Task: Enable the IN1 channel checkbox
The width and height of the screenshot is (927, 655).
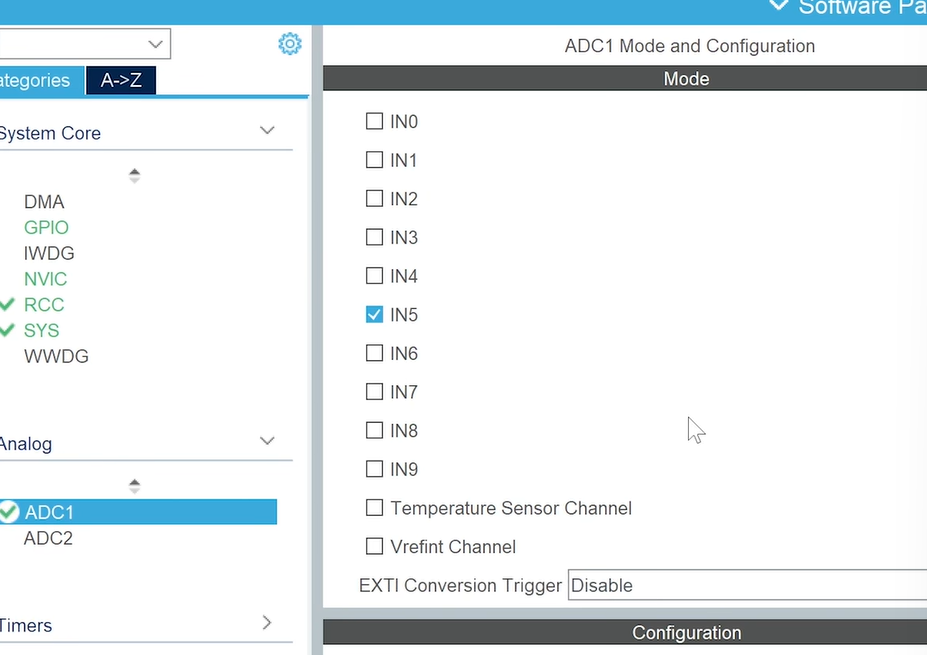Action: (x=374, y=160)
